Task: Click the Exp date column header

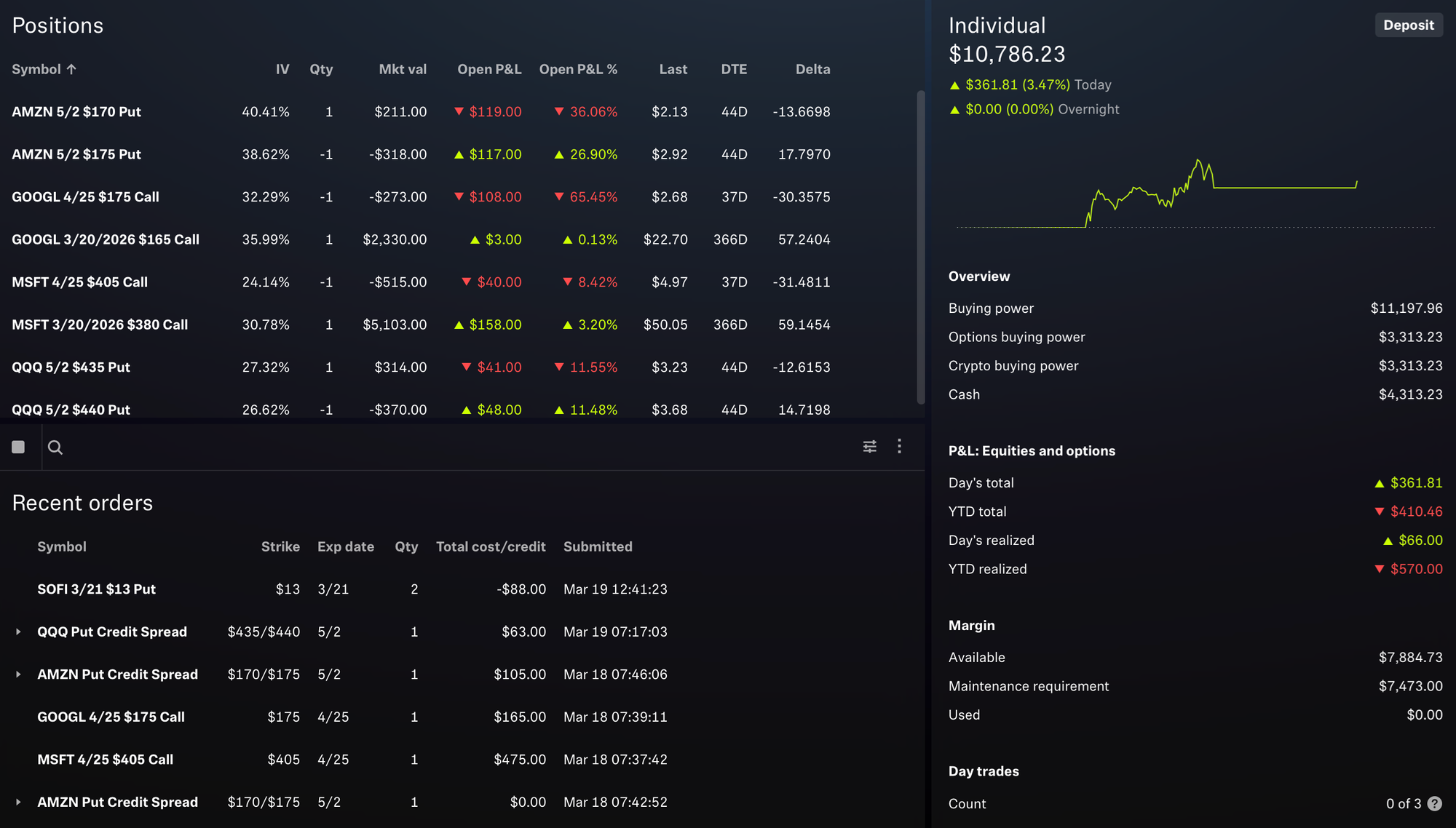Action: [x=345, y=546]
